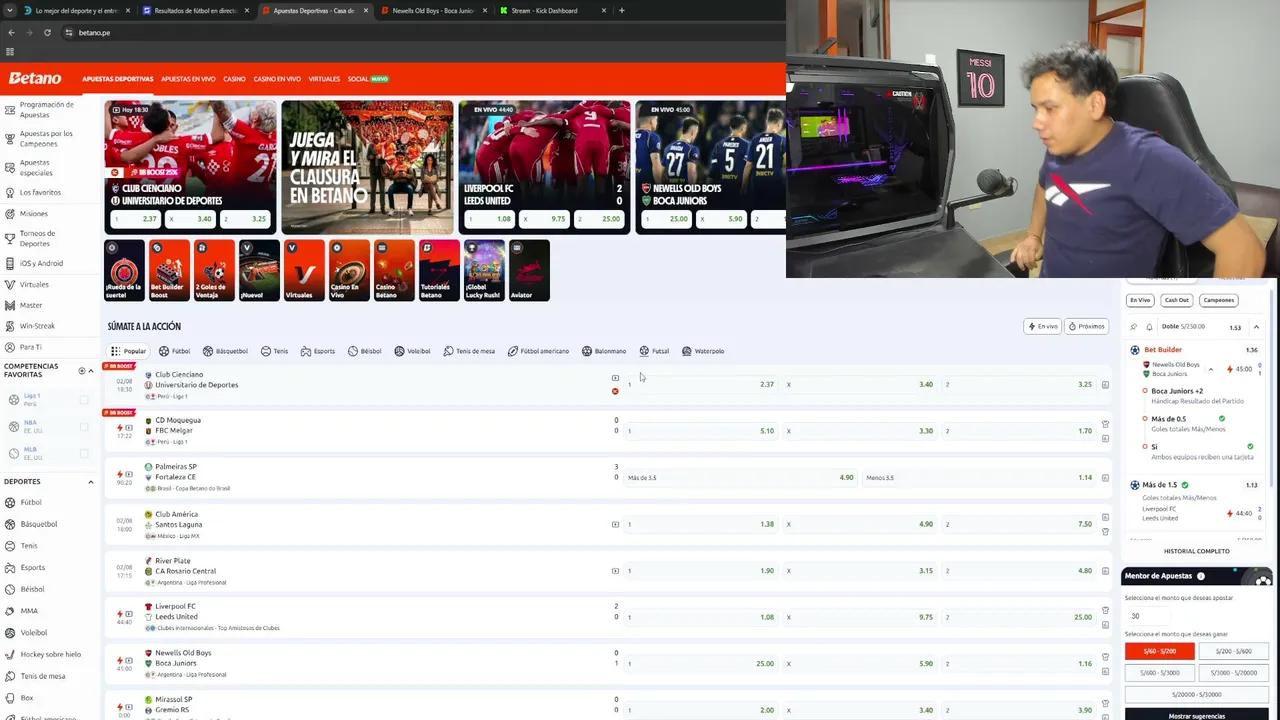Select the Fútbol ball icon under Deportes
The image size is (1280, 720).
coord(9,502)
